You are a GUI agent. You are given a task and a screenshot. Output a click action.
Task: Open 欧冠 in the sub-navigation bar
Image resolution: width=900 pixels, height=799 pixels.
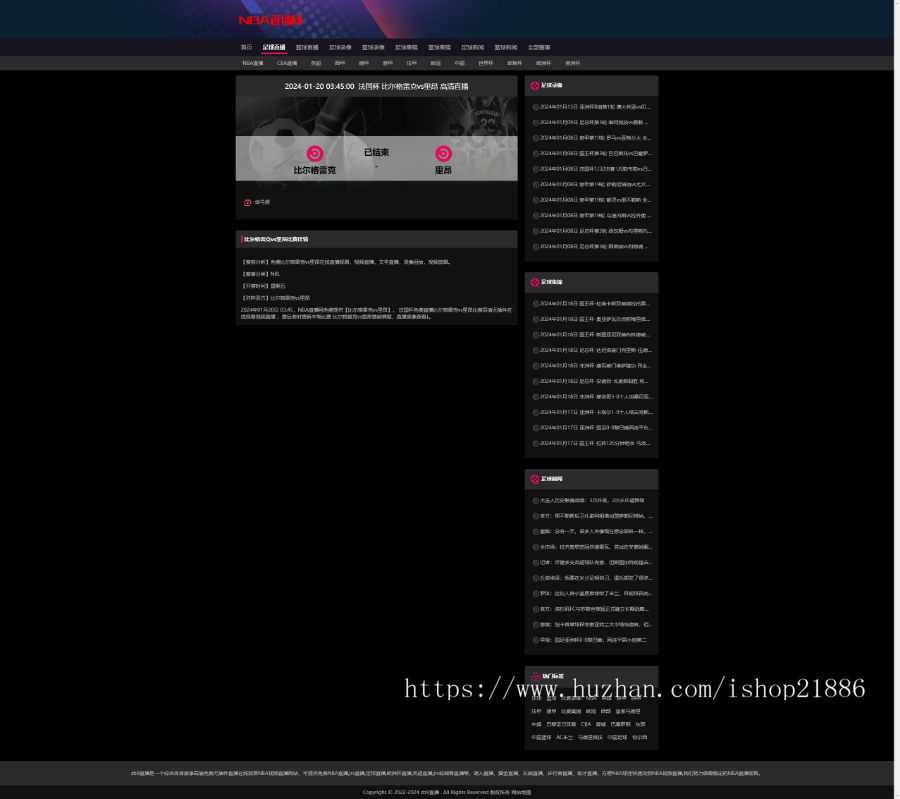pos(436,63)
